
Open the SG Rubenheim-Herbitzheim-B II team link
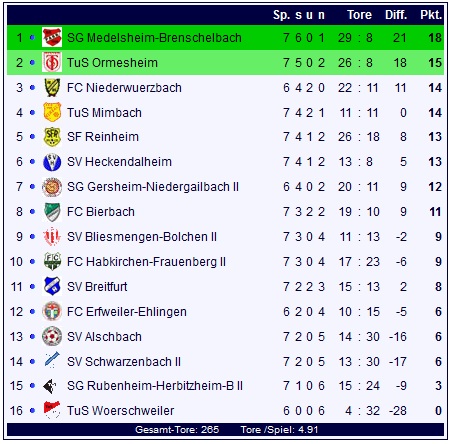coord(155,386)
